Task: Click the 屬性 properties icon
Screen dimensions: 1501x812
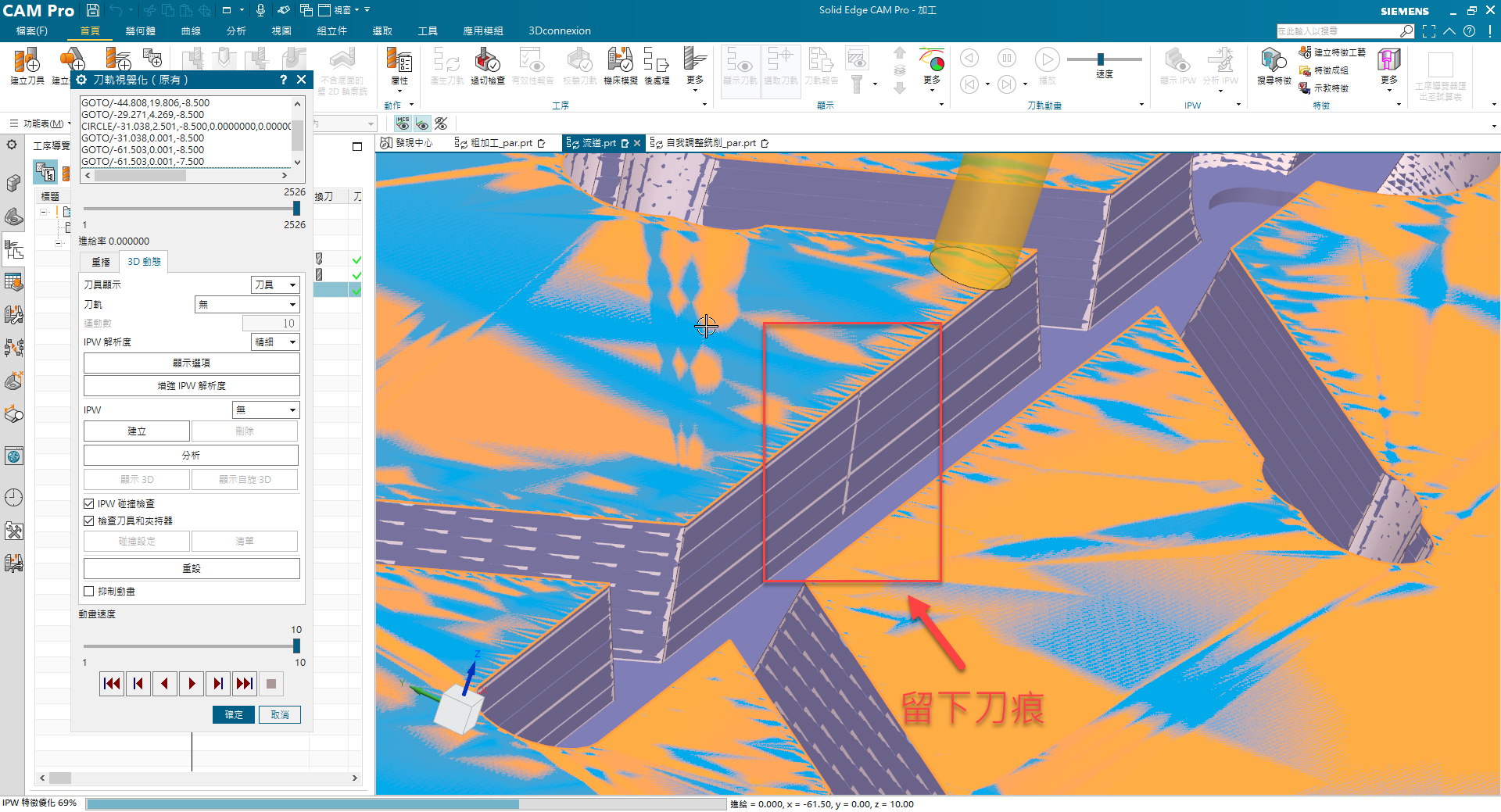Action: click(x=399, y=61)
